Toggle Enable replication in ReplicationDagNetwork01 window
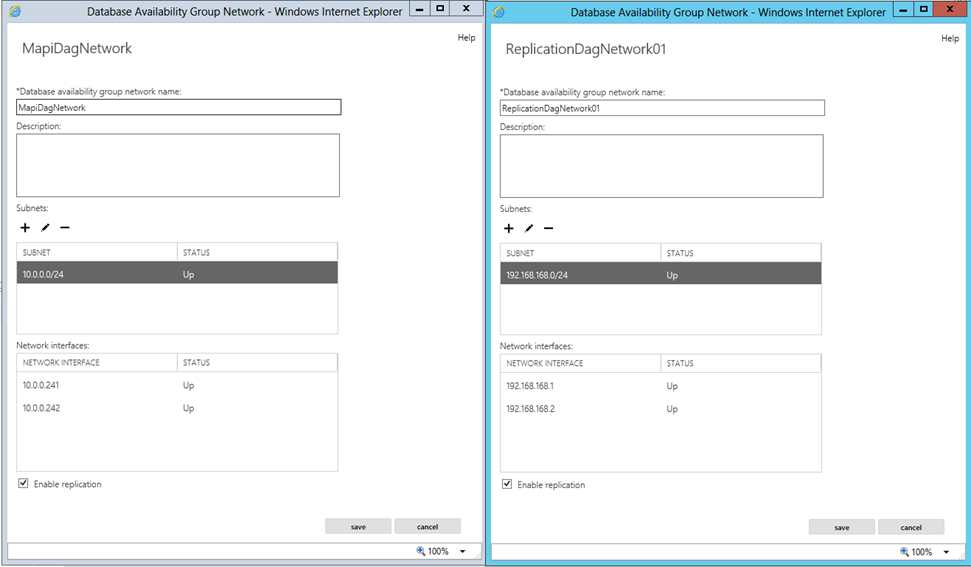 point(507,484)
